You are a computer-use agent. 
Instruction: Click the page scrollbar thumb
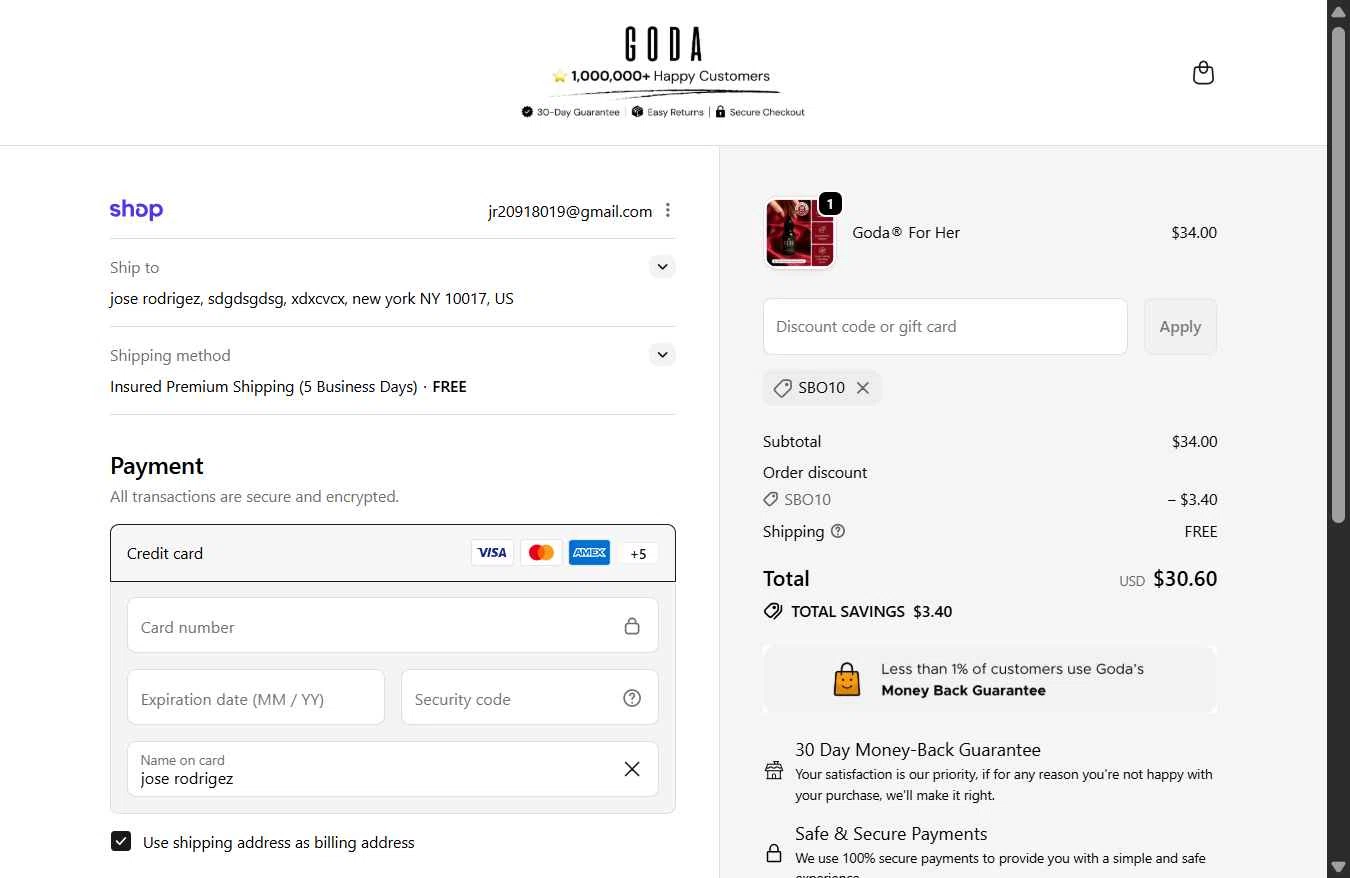pos(1339,273)
